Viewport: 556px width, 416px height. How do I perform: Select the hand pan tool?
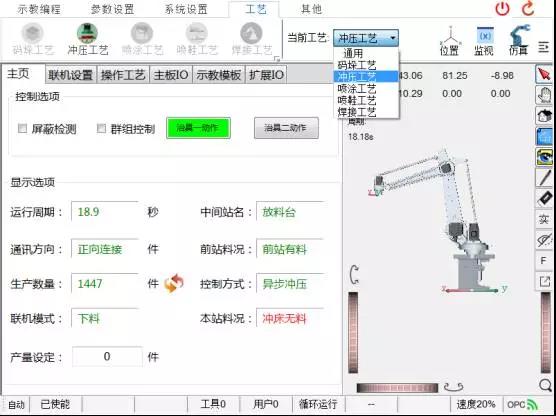tap(544, 95)
